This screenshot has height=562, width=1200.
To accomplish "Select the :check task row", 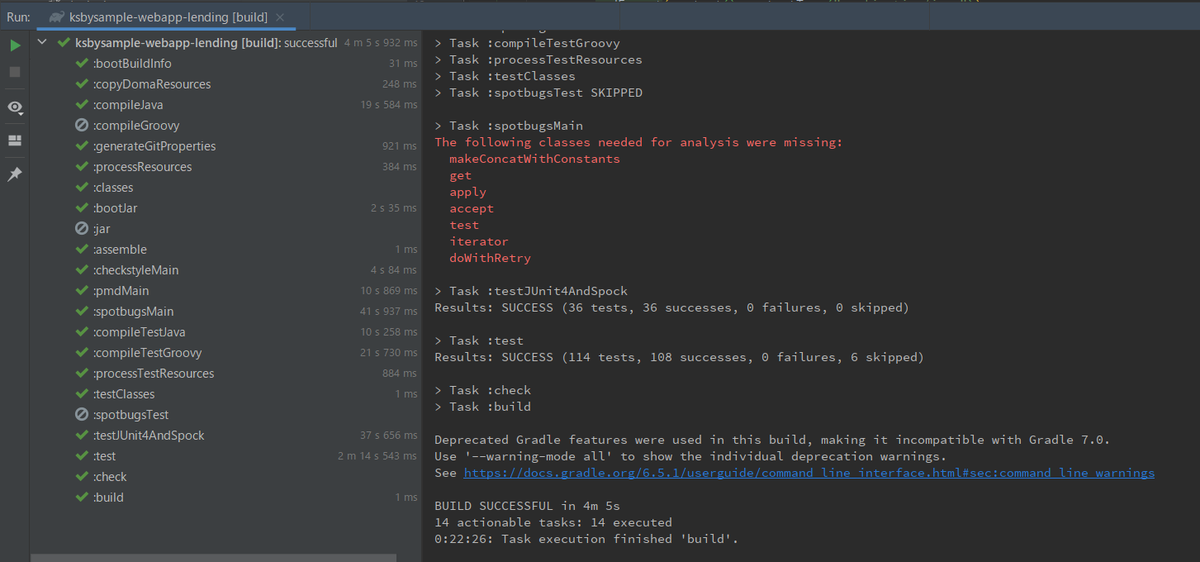I will 225,477.
